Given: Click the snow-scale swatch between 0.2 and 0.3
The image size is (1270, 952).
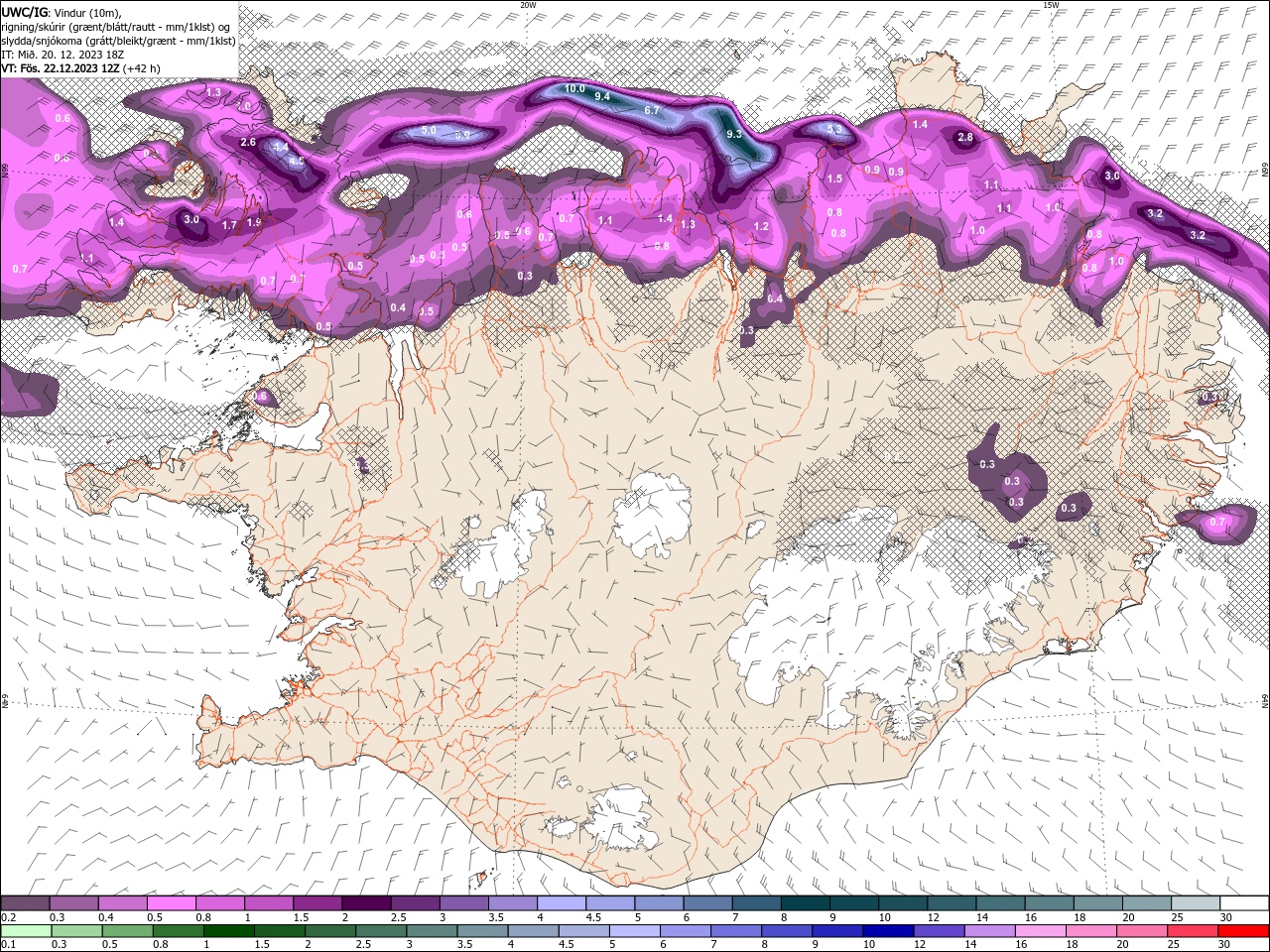Looking at the screenshot, I should coord(26,903).
